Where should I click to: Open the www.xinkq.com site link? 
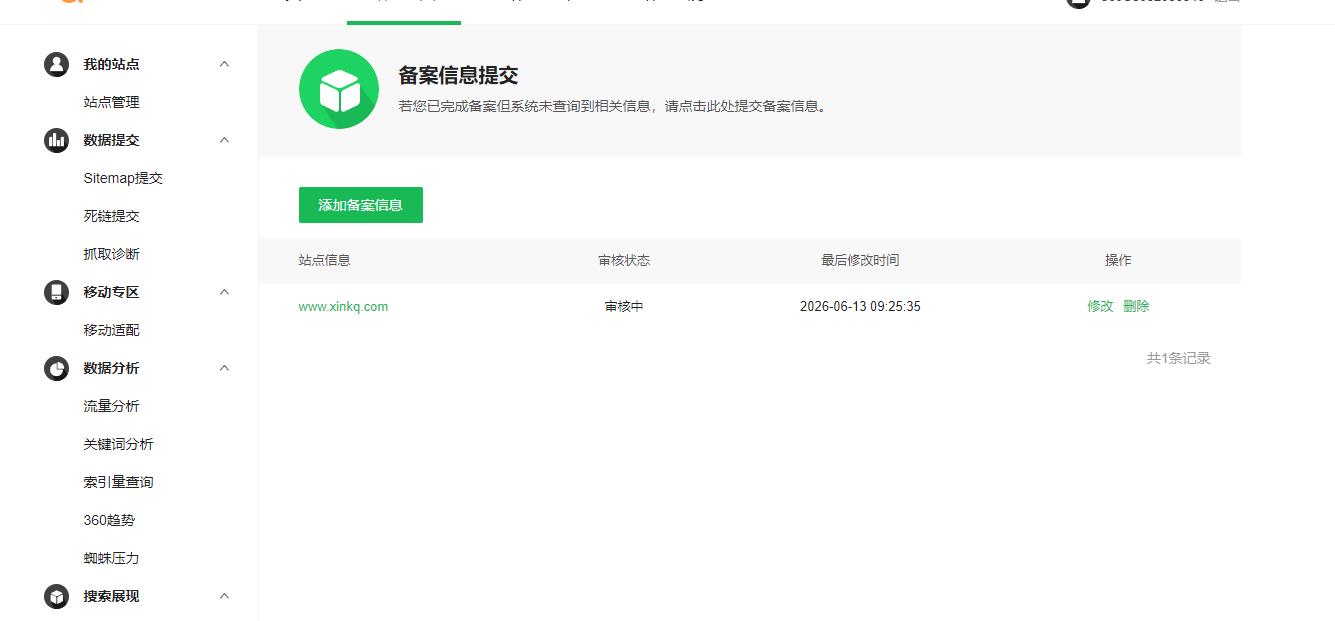click(343, 307)
